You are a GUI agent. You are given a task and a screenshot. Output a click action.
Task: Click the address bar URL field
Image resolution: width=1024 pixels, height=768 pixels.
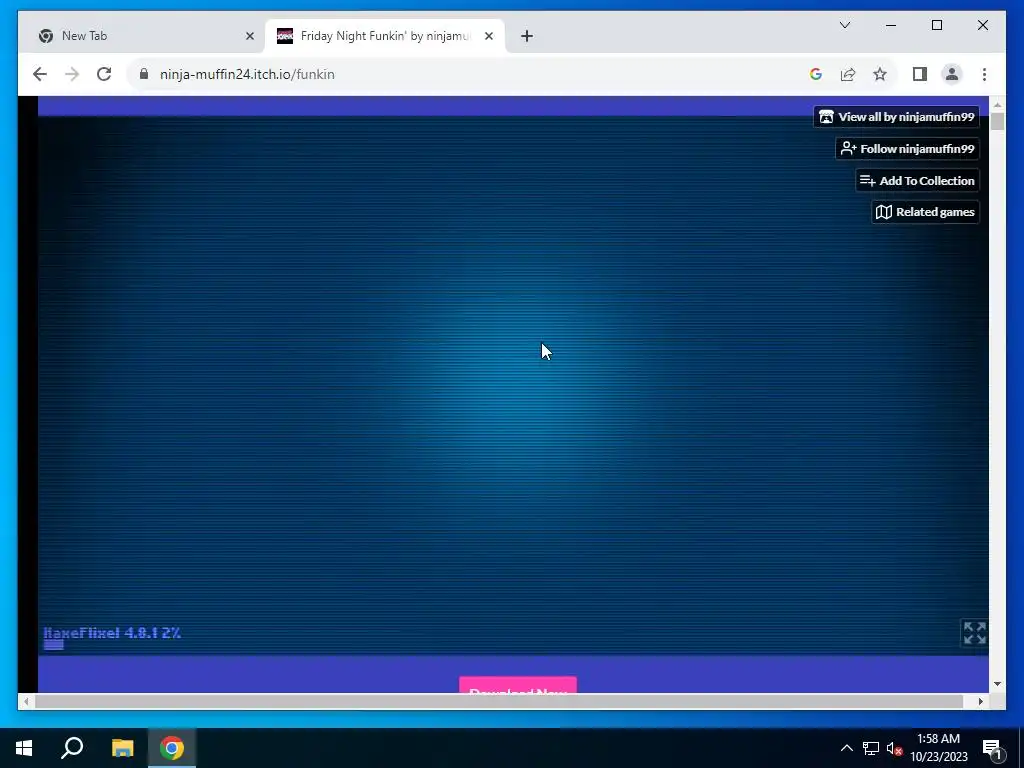point(470,74)
